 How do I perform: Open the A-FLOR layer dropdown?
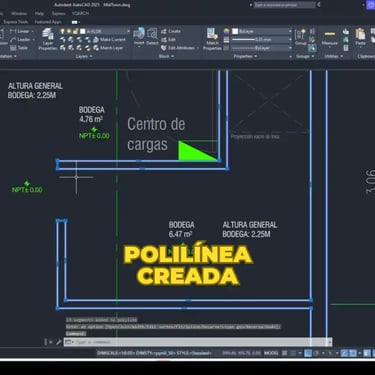128,31
